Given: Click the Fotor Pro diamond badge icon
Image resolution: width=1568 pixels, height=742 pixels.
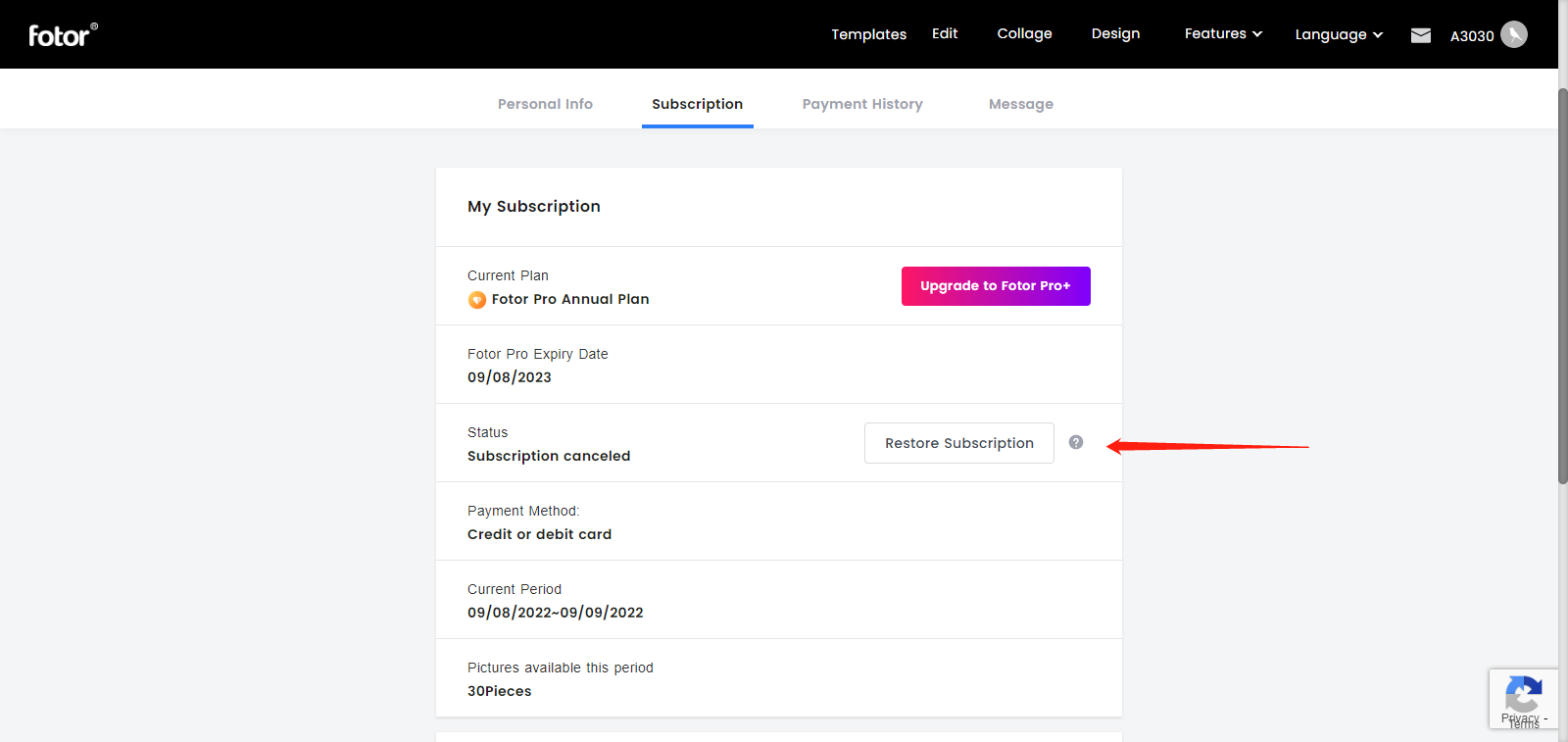Looking at the screenshot, I should (x=477, y=300).
